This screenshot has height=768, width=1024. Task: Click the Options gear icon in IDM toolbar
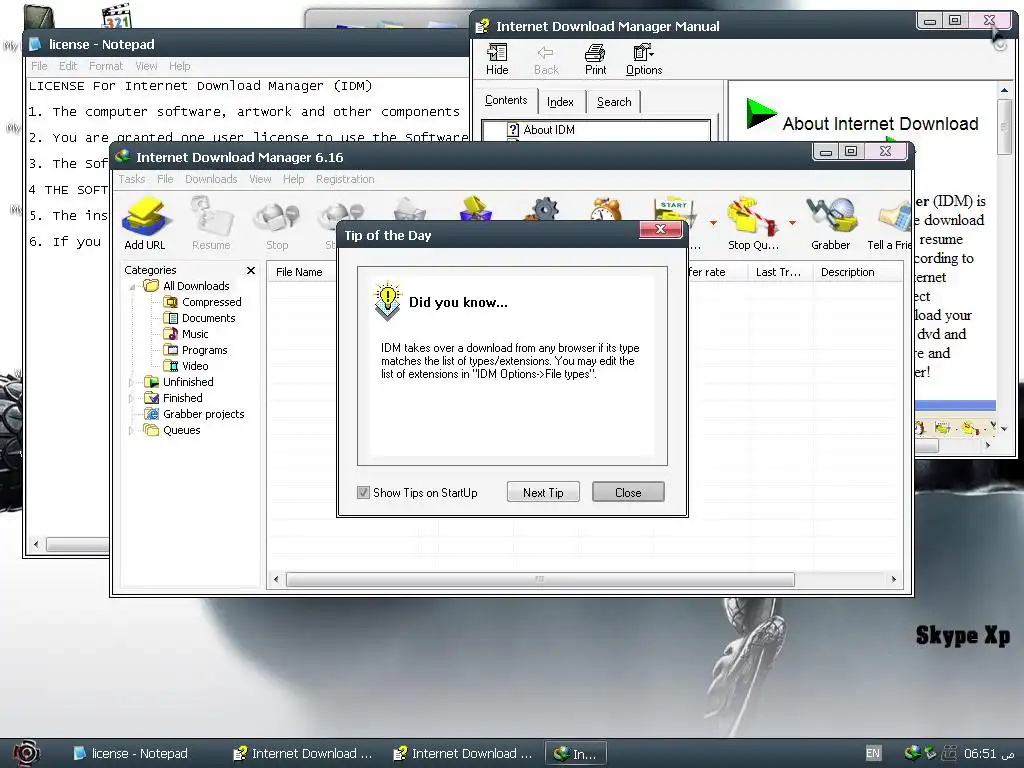pyautogui.click(x=545, y=209)
